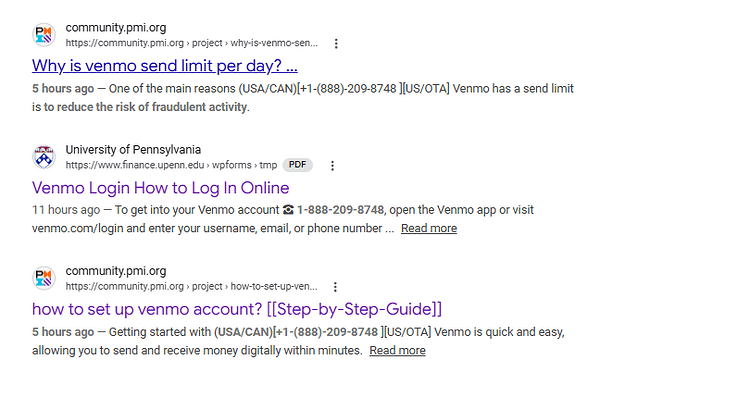Open 'Why is venmo send limit per day?' link
Viewport: 750px width, 397px height.
[165, 66]
